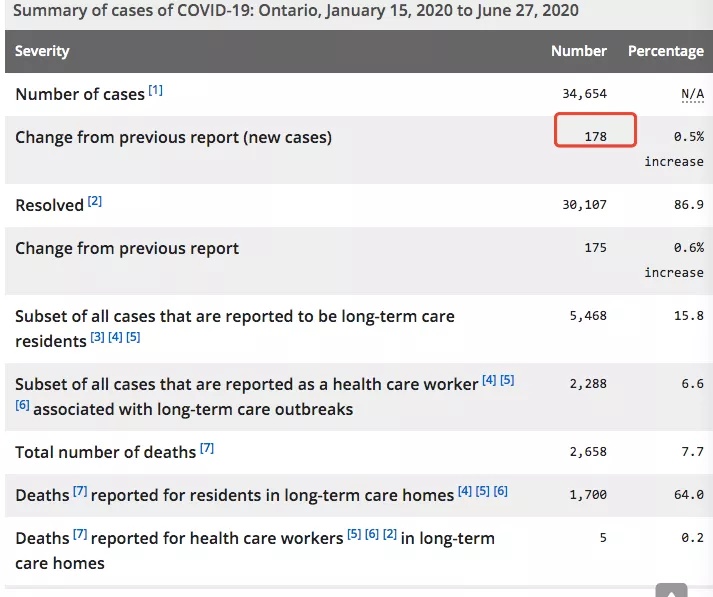Click the Percentage column header
This screenshot has width=713, height=597.
(666, 51)
